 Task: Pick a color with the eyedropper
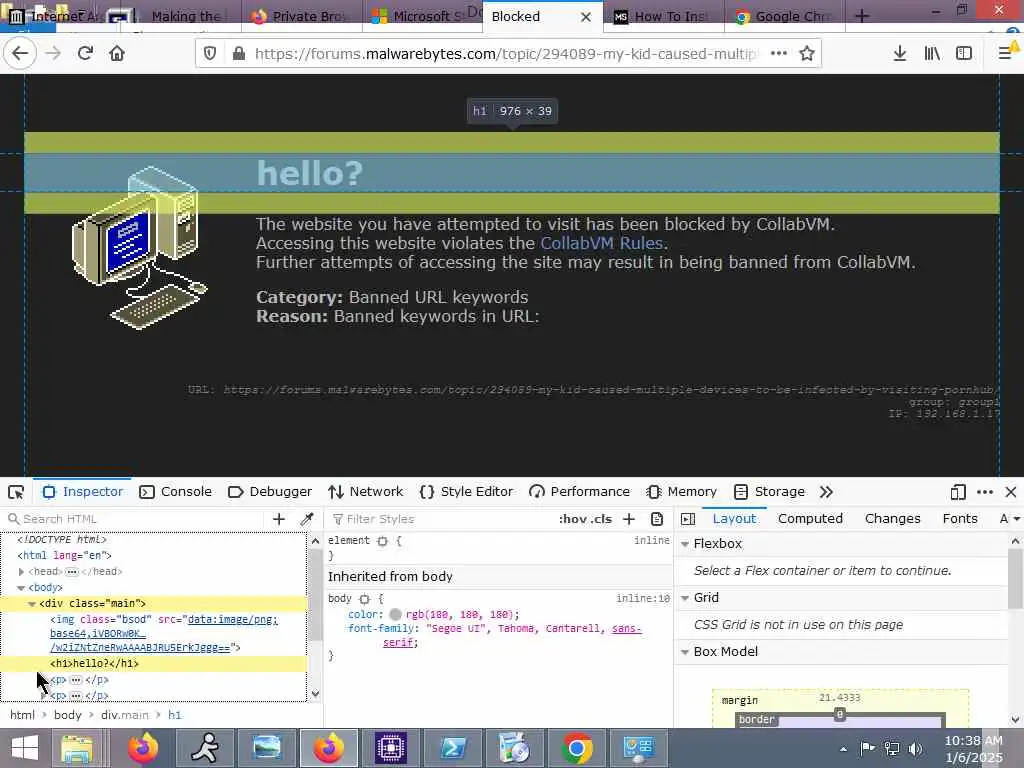[x=306, y=519]
